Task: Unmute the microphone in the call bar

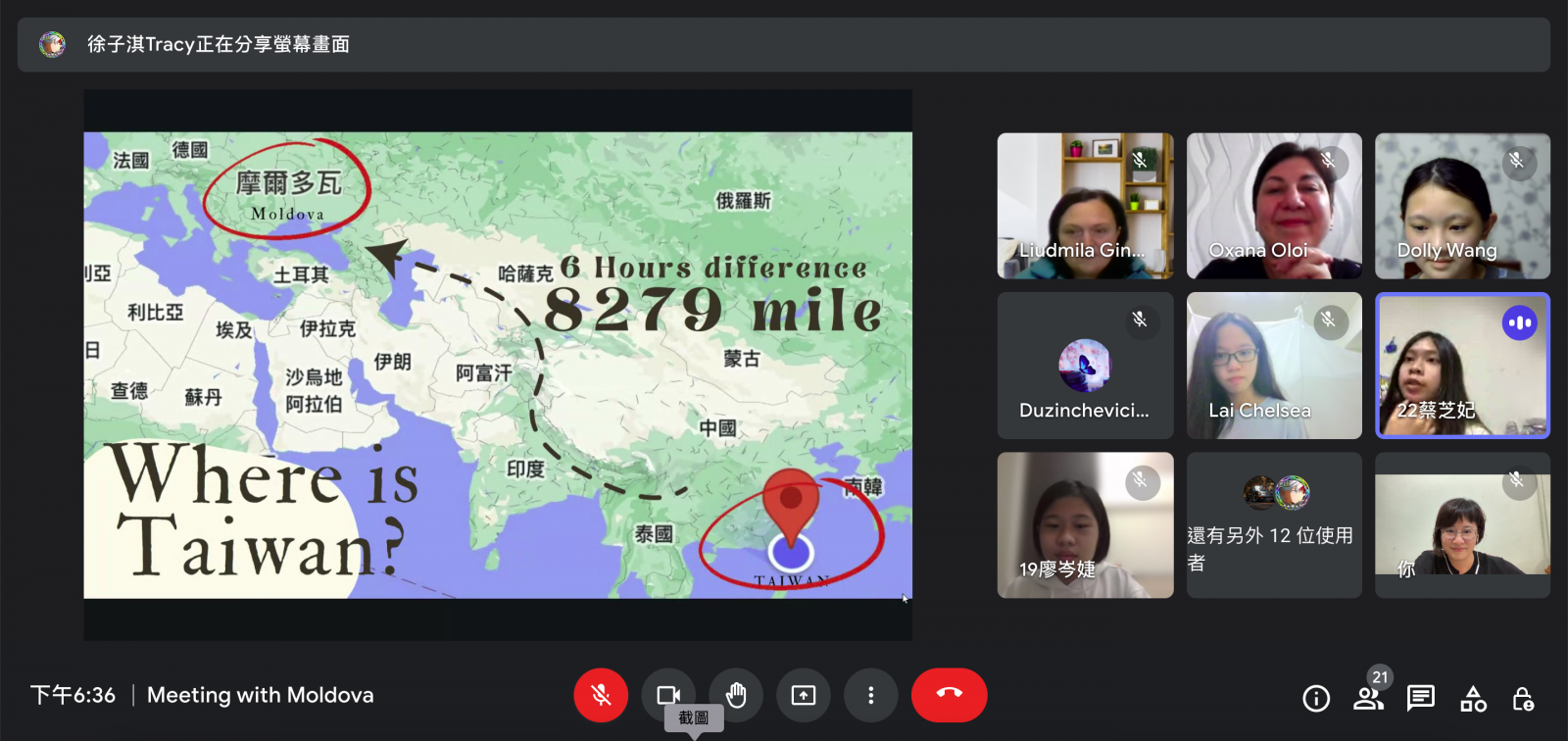Action: pos(601,695)
